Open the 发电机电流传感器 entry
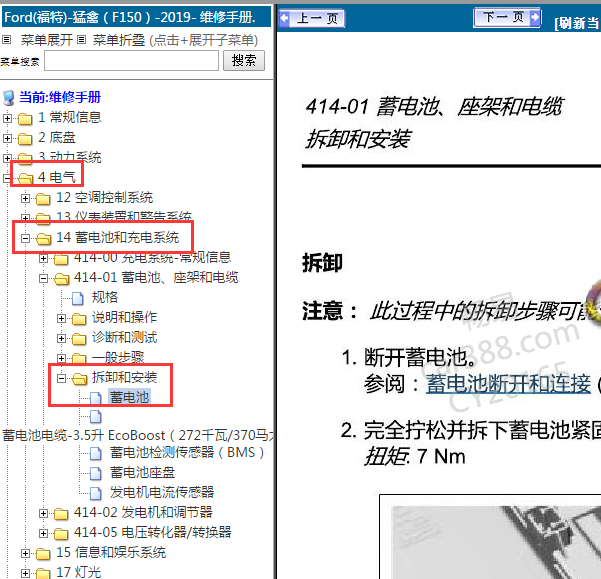This screenshot has width=601, height=579. 162,492
